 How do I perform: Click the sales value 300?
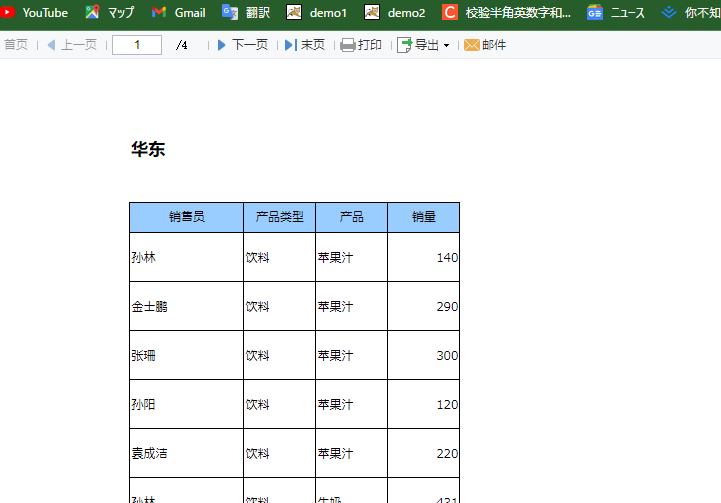pyautogui.click(x=447, y=355)
